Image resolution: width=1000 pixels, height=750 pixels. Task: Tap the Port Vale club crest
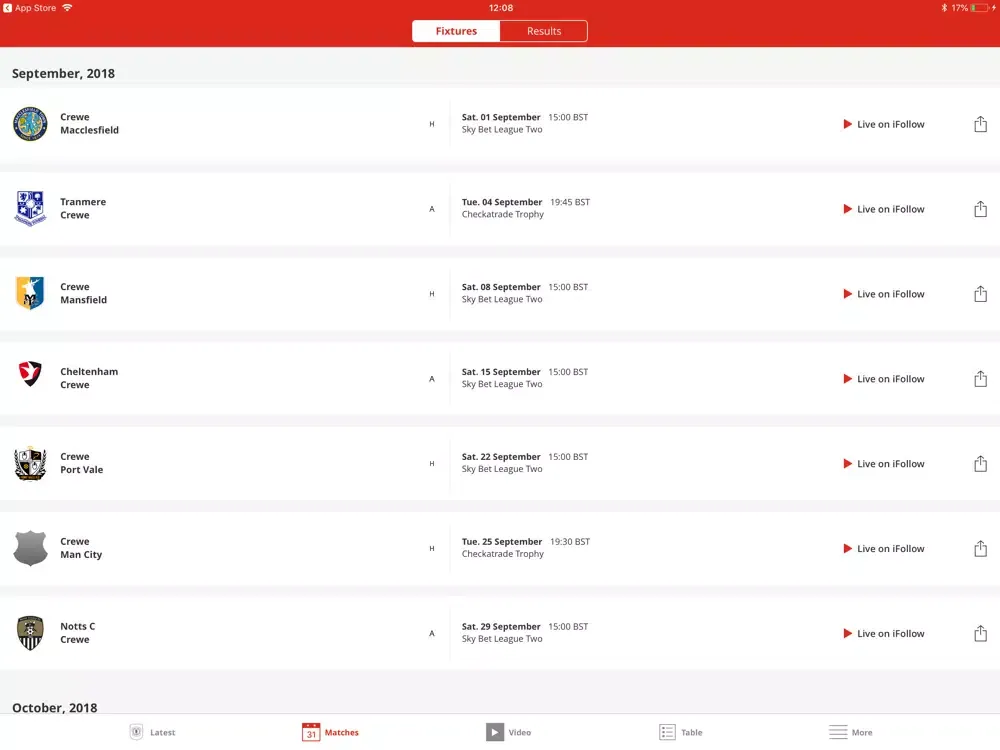pyautogui.click(x=30, y=463)
